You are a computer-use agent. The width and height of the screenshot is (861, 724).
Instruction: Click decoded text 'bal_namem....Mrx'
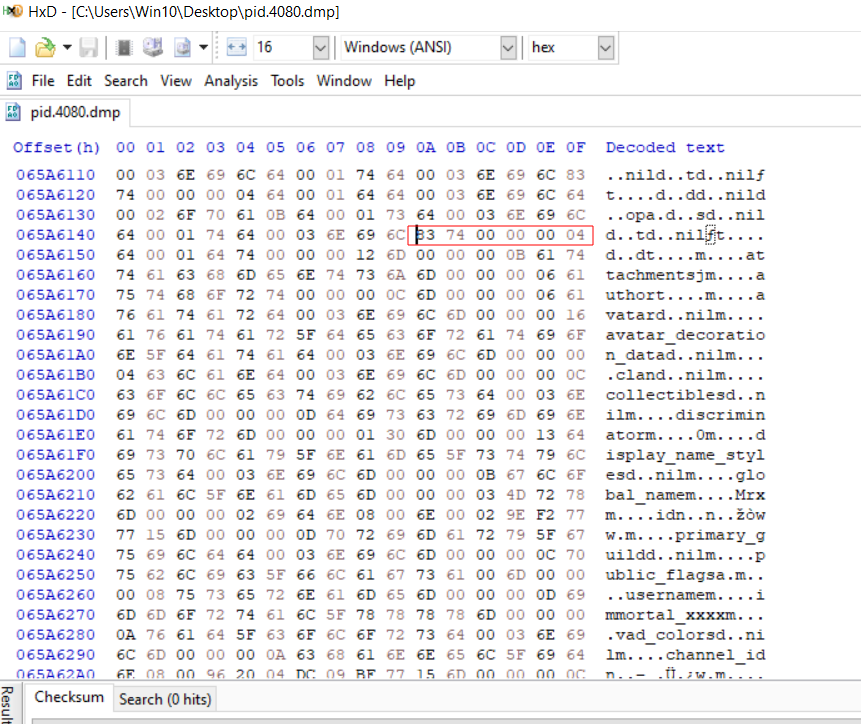685,495
